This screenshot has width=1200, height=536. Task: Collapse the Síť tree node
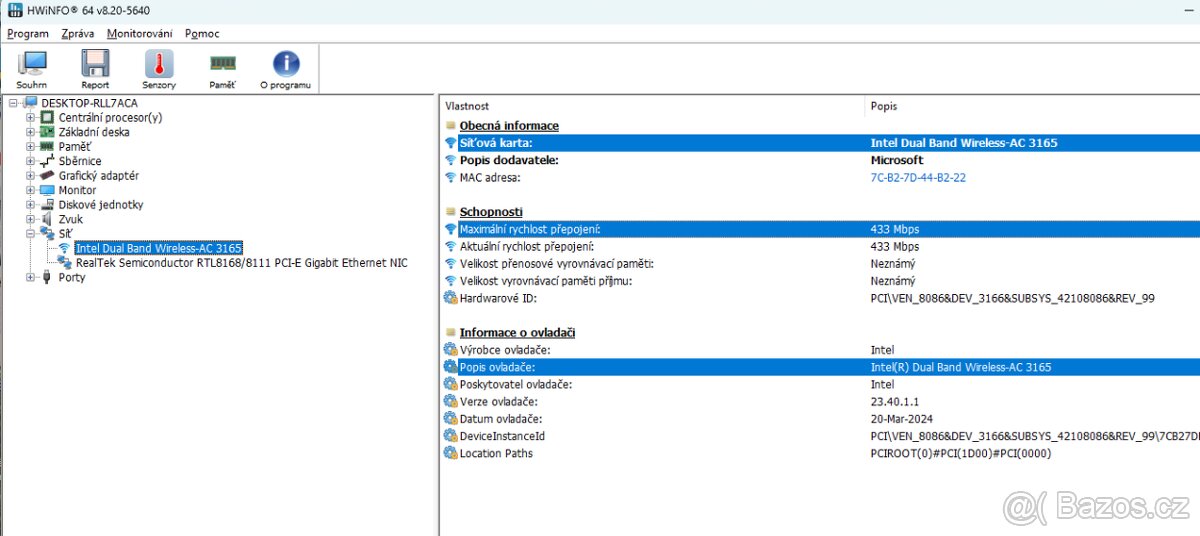click(30, 233)
